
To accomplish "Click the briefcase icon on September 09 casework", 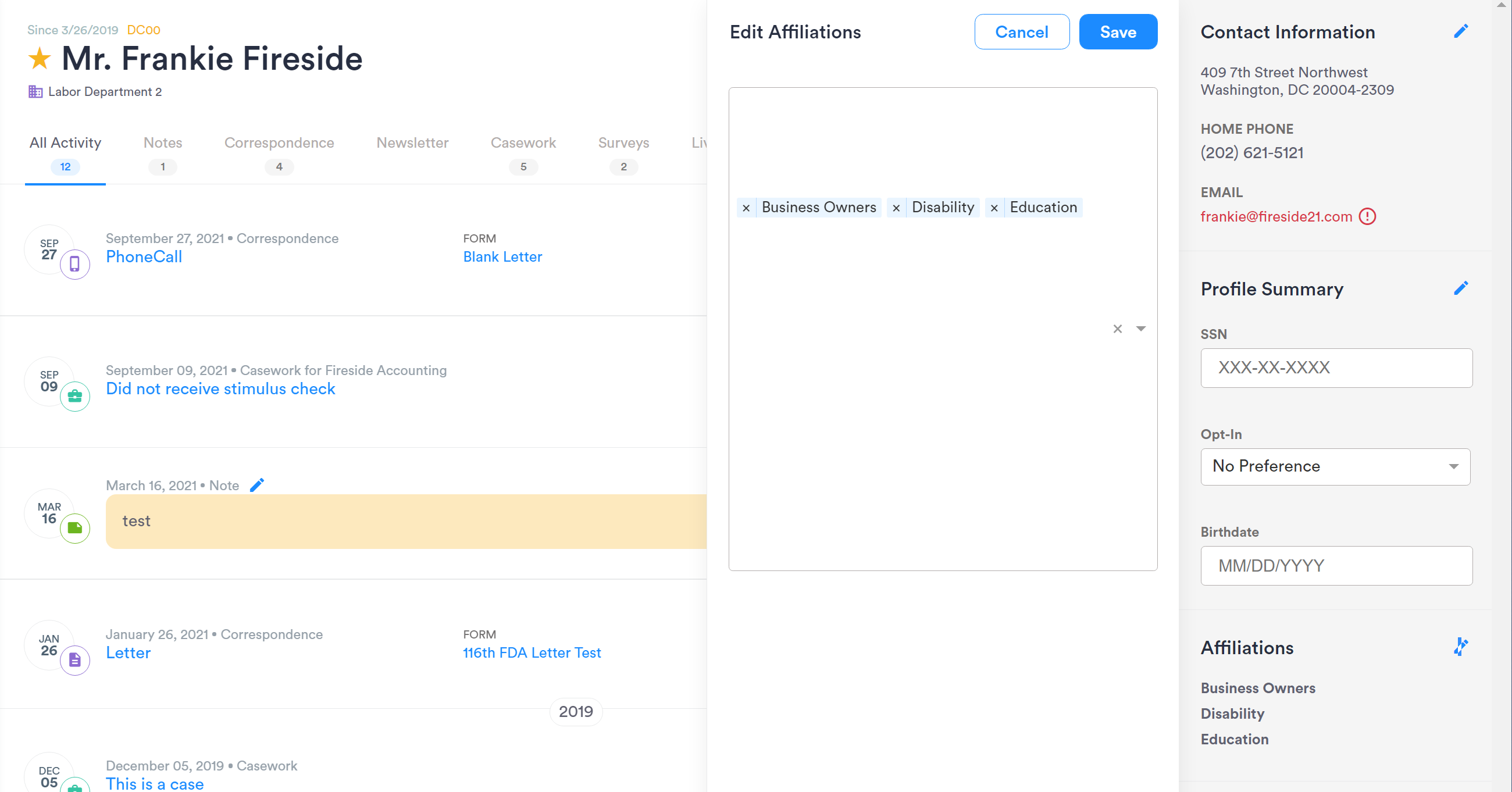I will [74, 395].
